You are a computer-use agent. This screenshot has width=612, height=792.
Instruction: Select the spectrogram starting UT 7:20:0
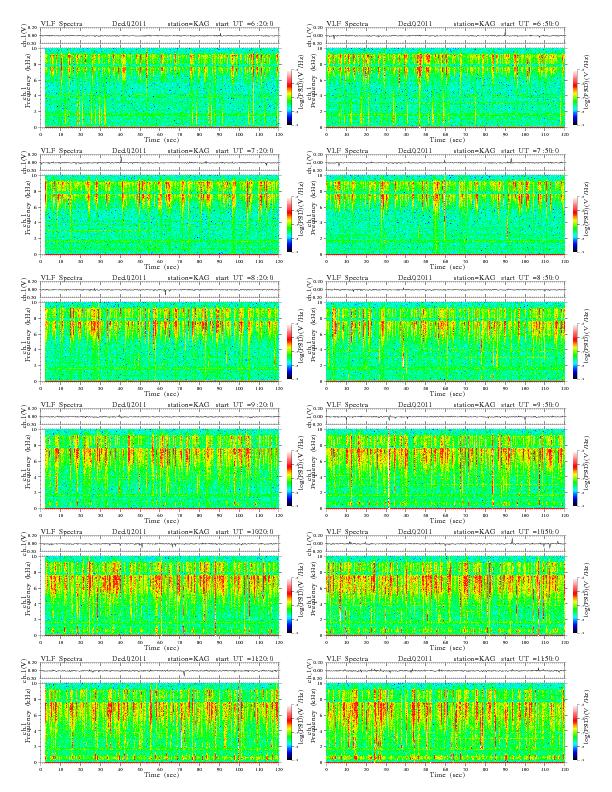click(x=160, y=215)
